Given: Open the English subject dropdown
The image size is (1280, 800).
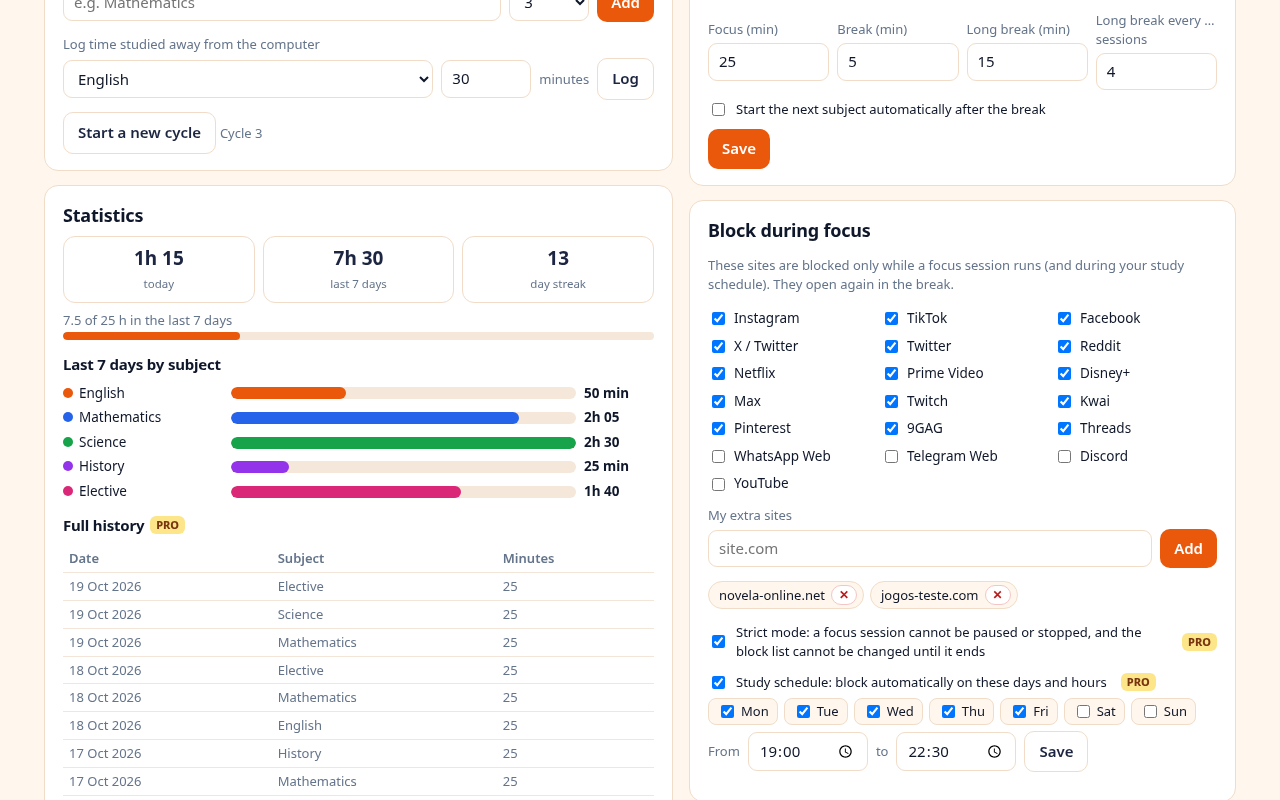Looking at the screenshot, I should 248,79.
